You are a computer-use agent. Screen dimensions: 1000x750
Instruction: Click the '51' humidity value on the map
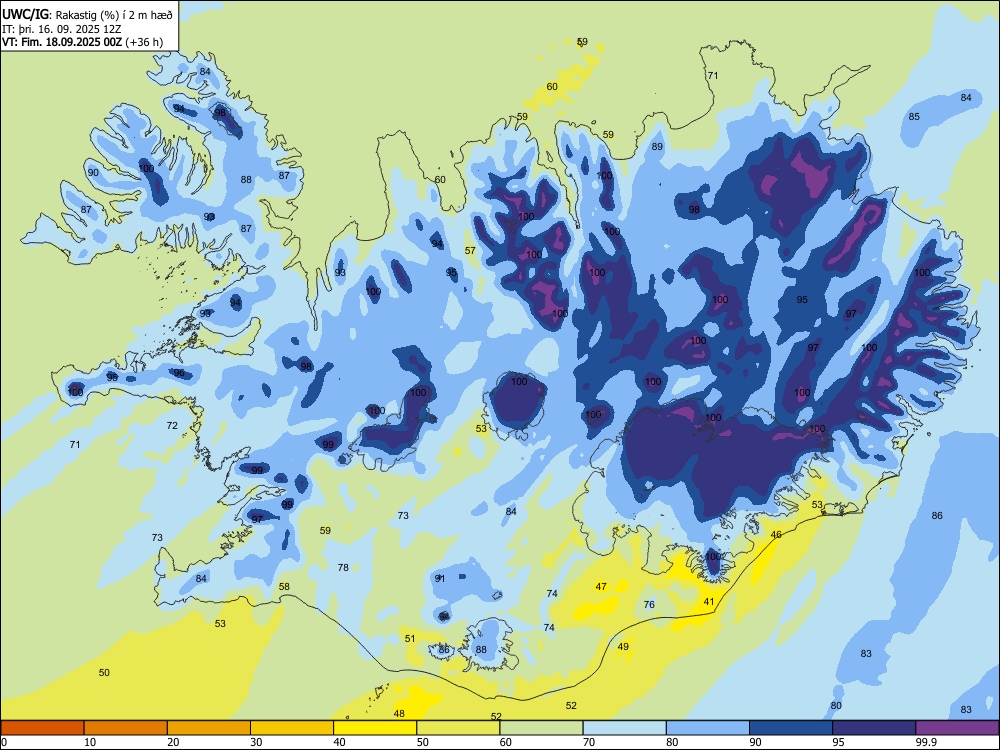click(410, 638)
